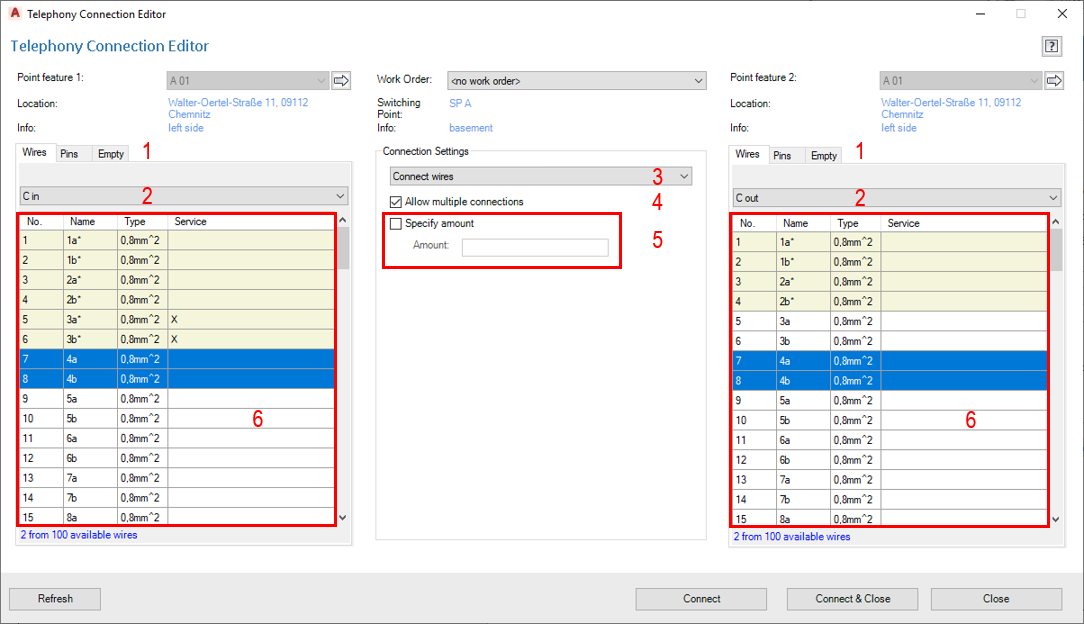Viewport: 1084px width, 624px height.
Task: Click left side info under Point feature 1
Action: tap(185, 128)
